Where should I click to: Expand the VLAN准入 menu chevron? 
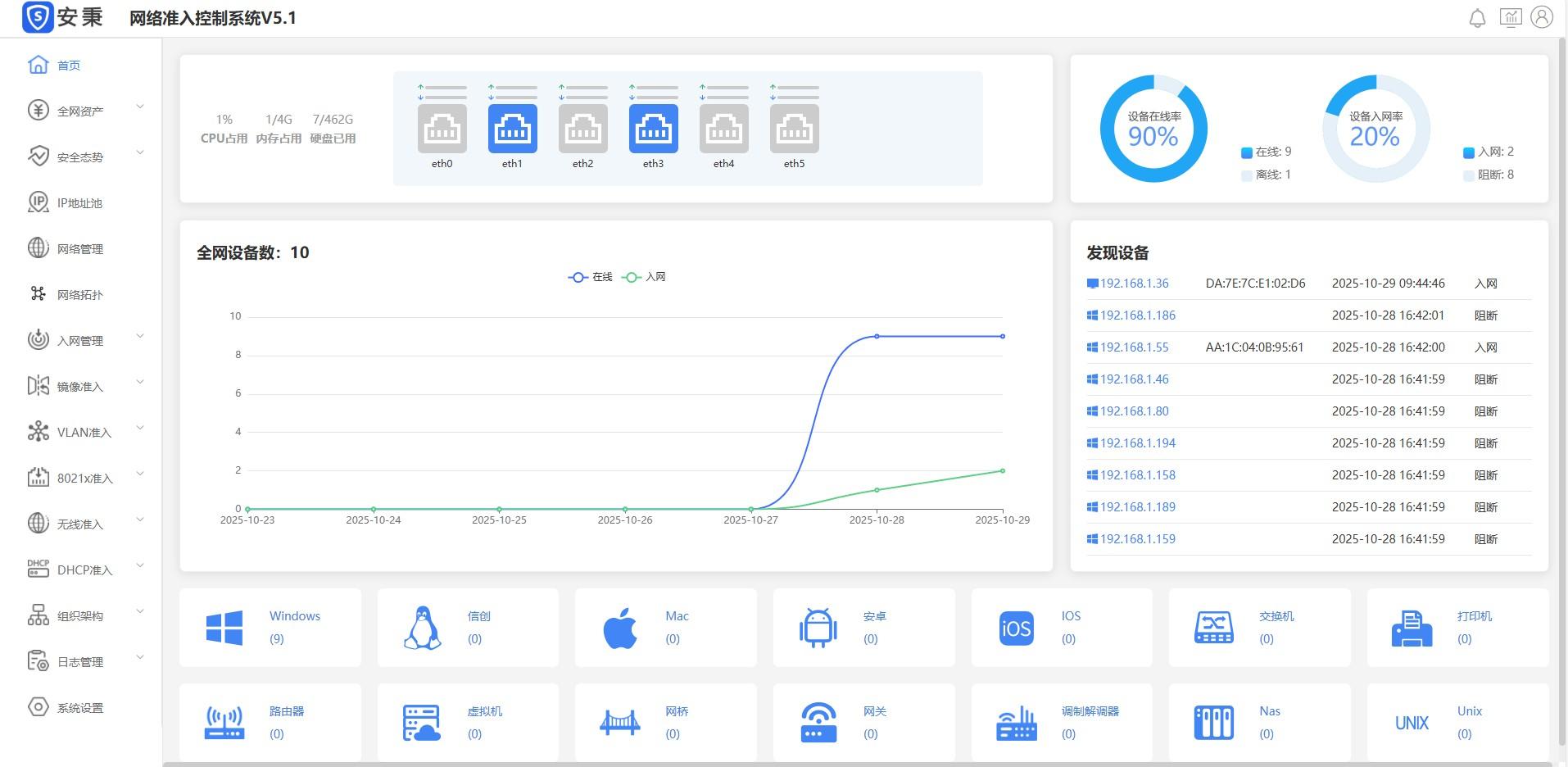(140, 428)
